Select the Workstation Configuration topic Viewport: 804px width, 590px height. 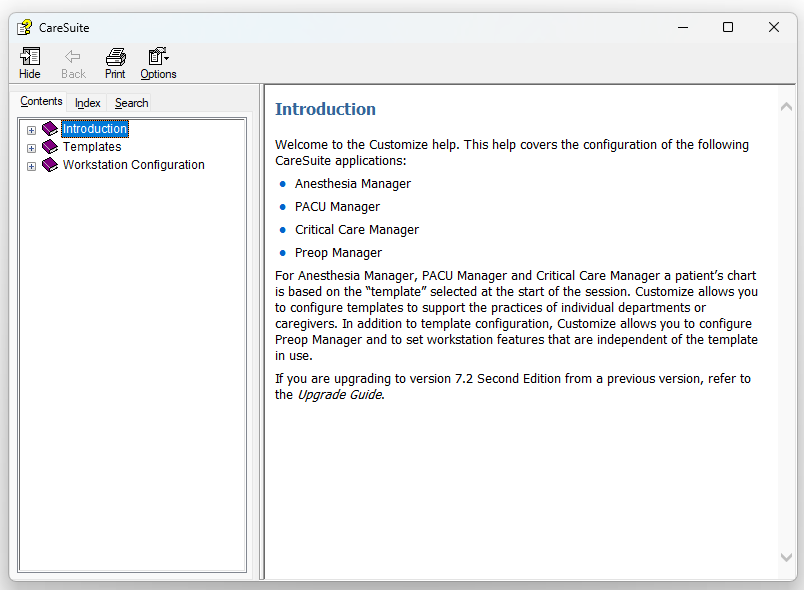134,165
